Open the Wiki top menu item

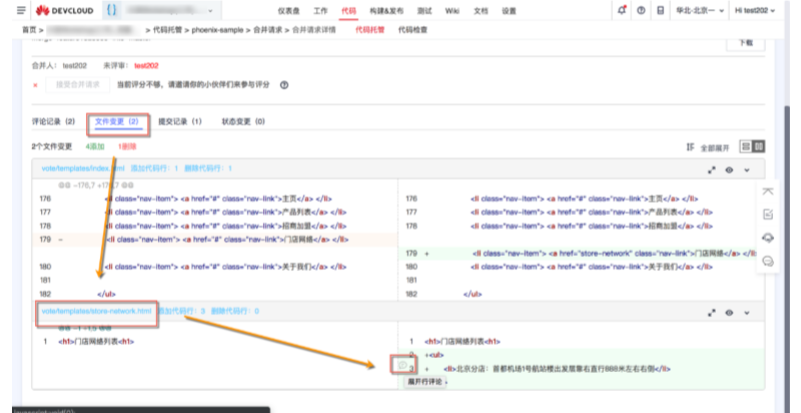pyautogui.click(x=452, y=11)
